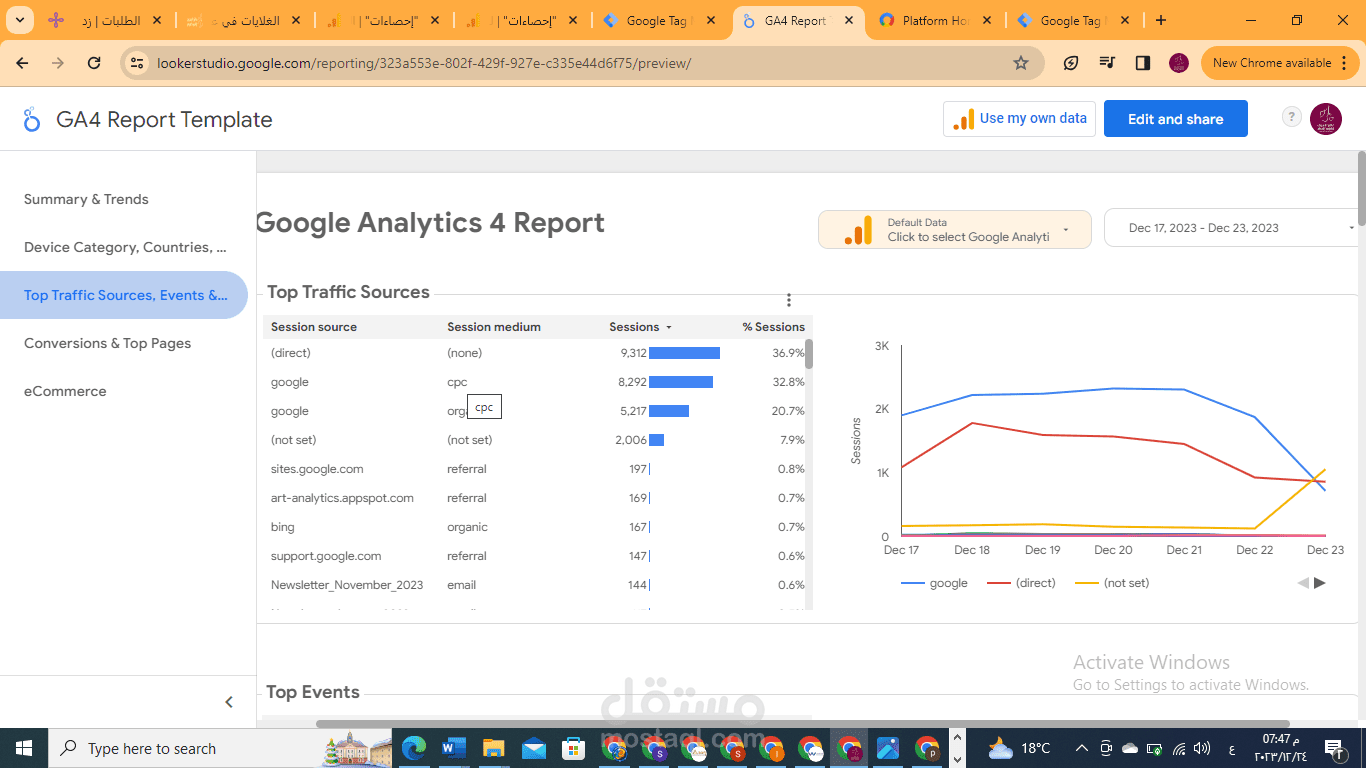
Task: Open the Photos app from the taskbar
Action: click(888, 748)
